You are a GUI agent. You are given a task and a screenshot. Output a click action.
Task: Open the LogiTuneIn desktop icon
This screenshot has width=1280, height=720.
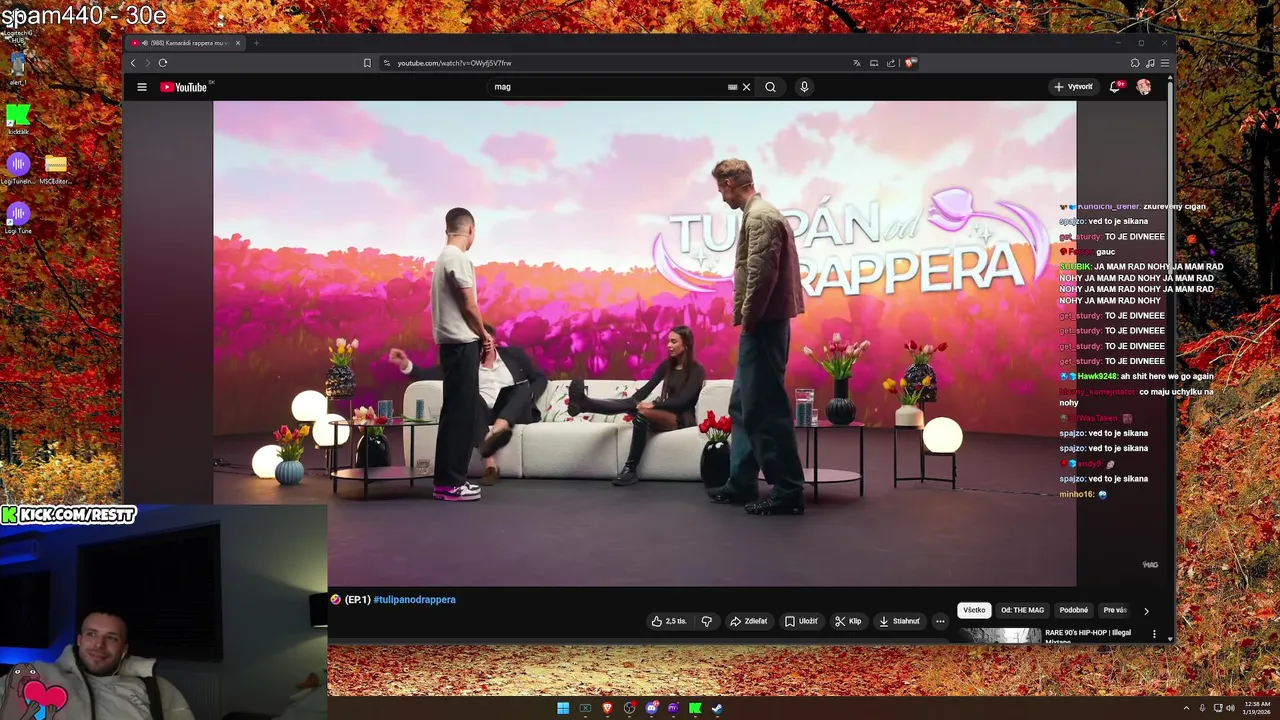17,168
